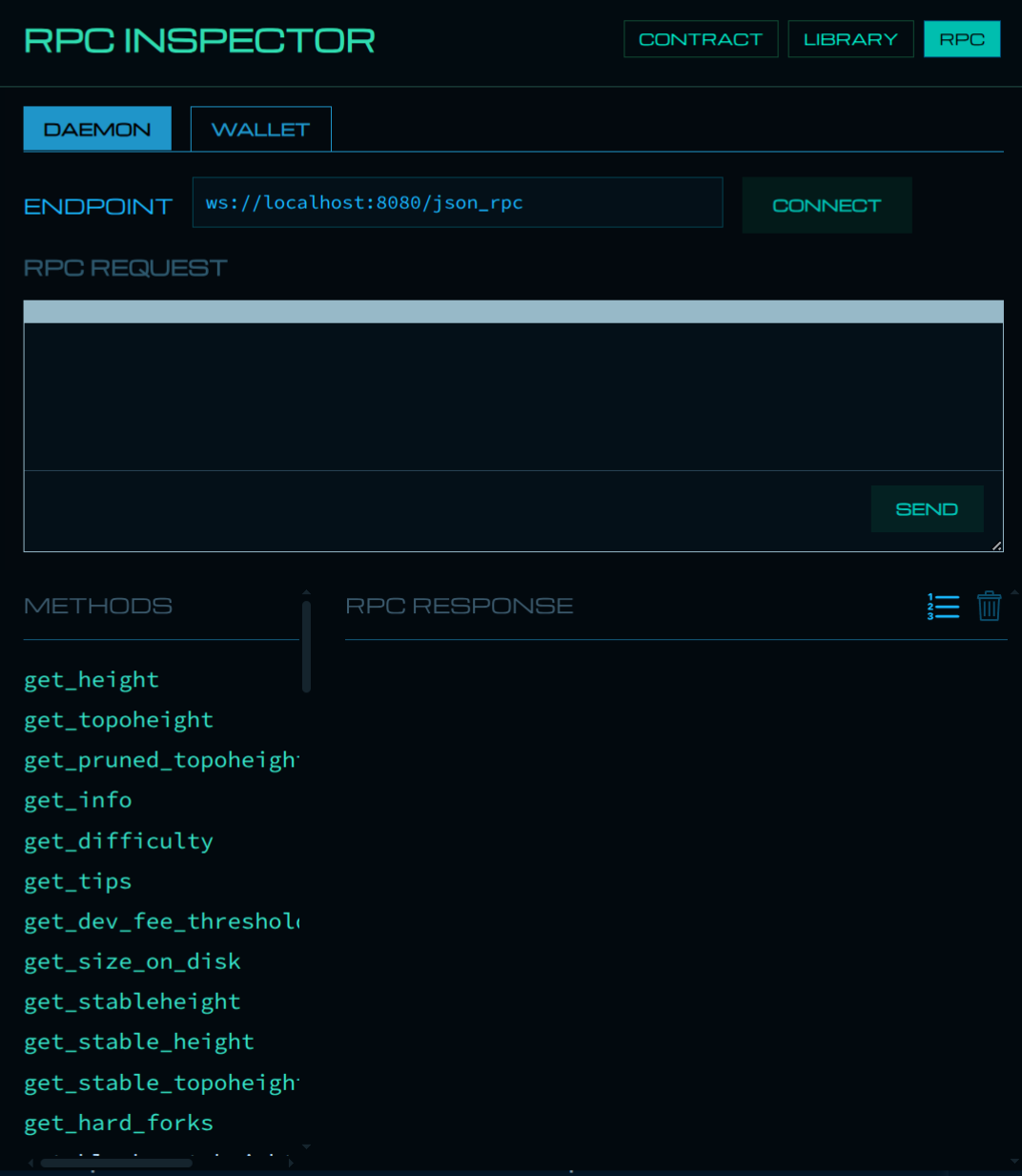Image resolution: width=1022 pixels, height=1176 pixels.
Task: Focus the endpoint URL input field
Action: pos(457,203)
